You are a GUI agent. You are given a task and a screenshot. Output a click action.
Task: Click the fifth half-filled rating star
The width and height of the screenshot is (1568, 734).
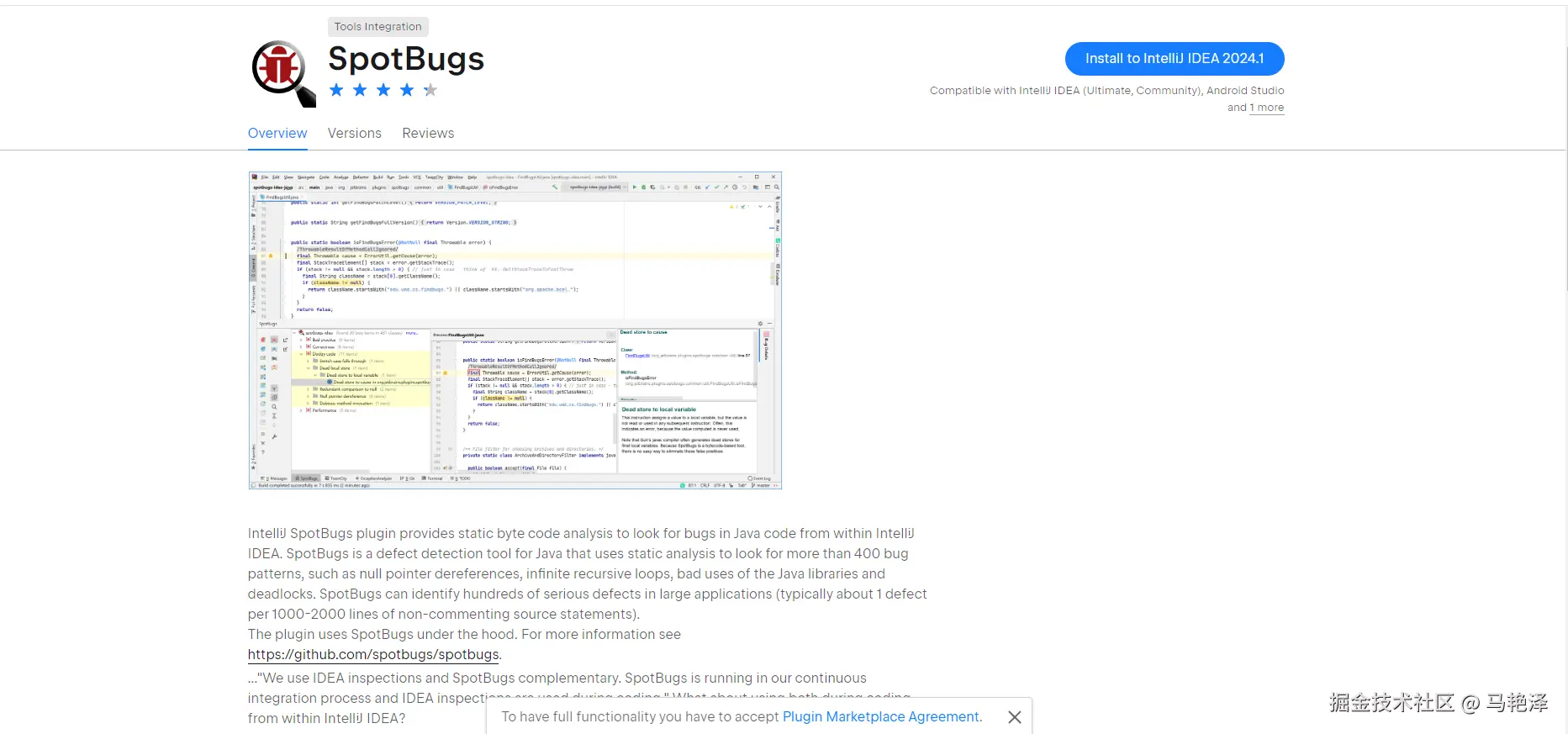coord(430,90)
